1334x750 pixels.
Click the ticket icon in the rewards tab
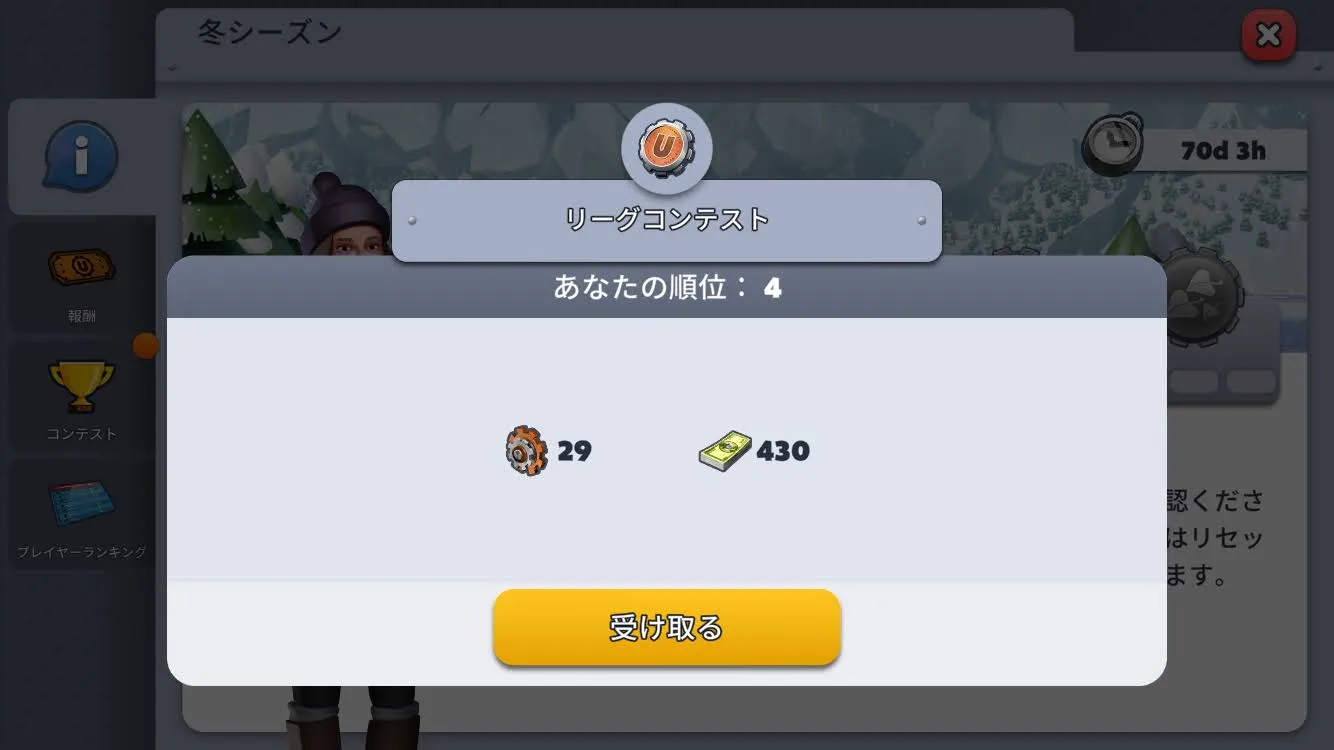[x=81, y=267]
